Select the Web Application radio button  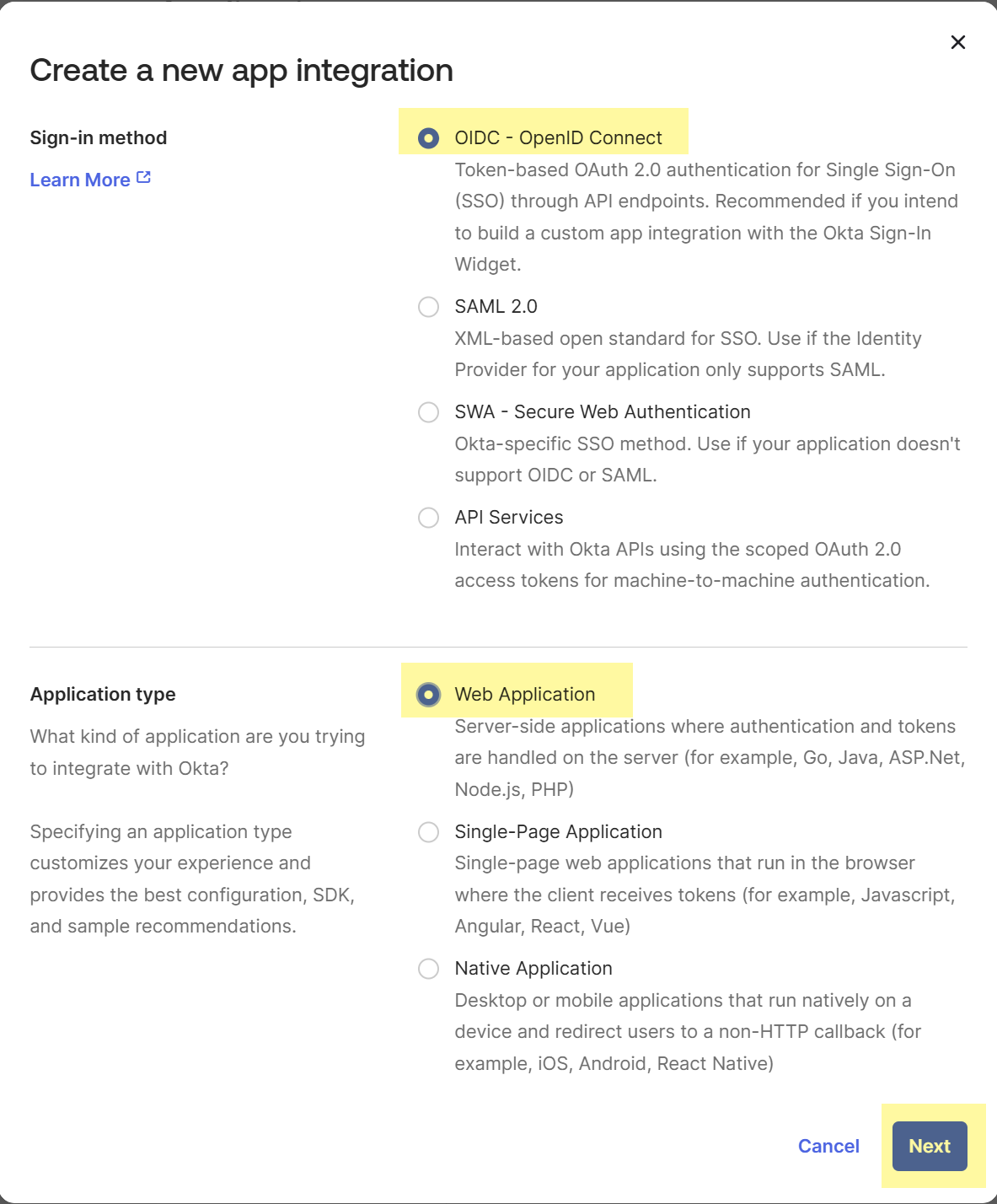428,694
